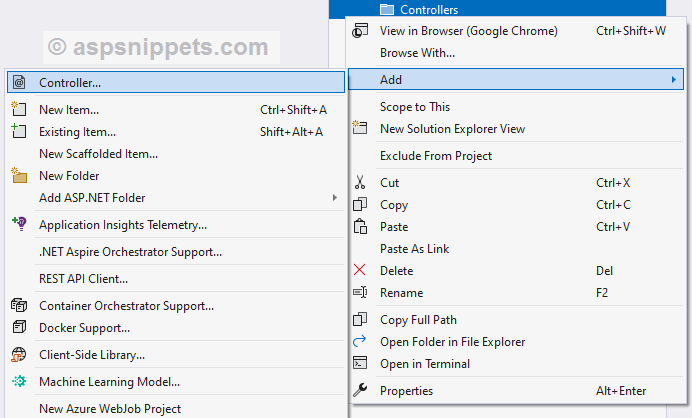692x418 pixels.
Task: Choose Exclude From Project
Action: pyautogui.click(x=515, y=156)
